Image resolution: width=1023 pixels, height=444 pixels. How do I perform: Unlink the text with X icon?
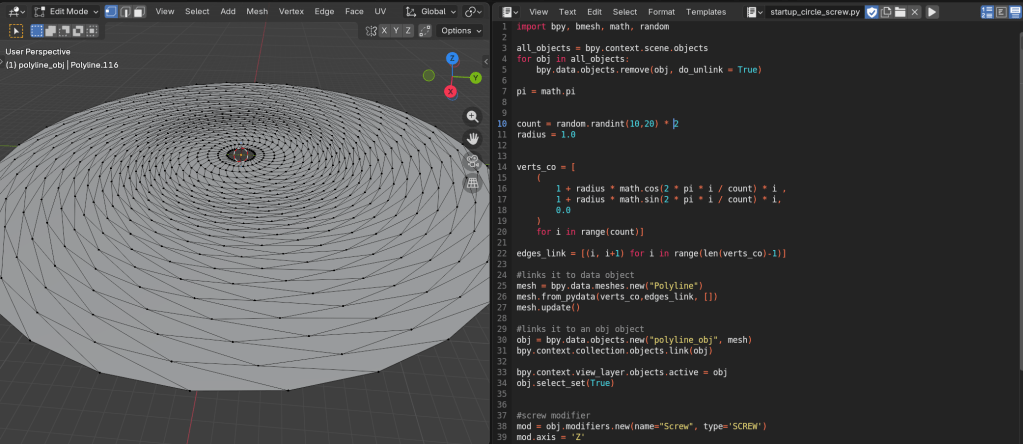pos(915,11)
